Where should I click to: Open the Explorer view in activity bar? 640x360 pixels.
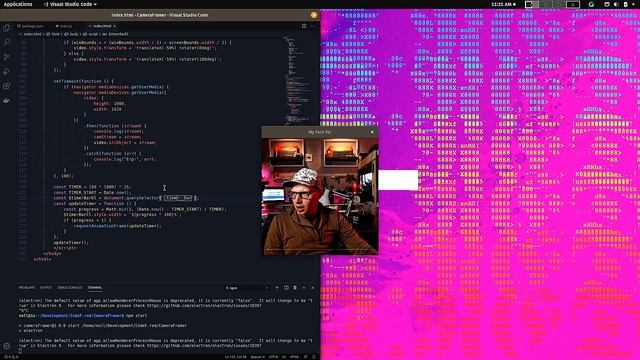click(7, 28)
